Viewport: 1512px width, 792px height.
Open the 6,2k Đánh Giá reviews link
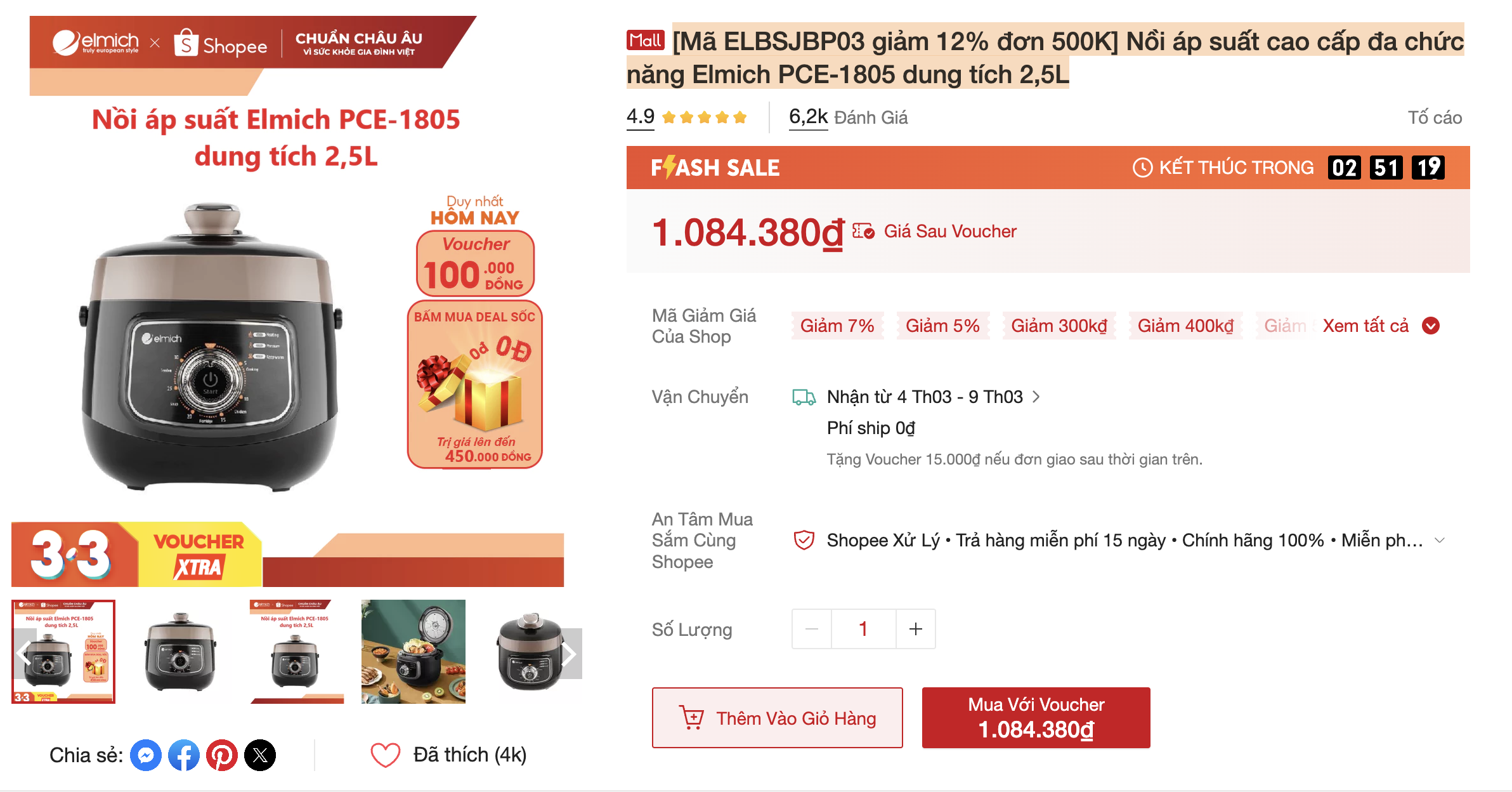pyautogui.click(x=848, y=117)
